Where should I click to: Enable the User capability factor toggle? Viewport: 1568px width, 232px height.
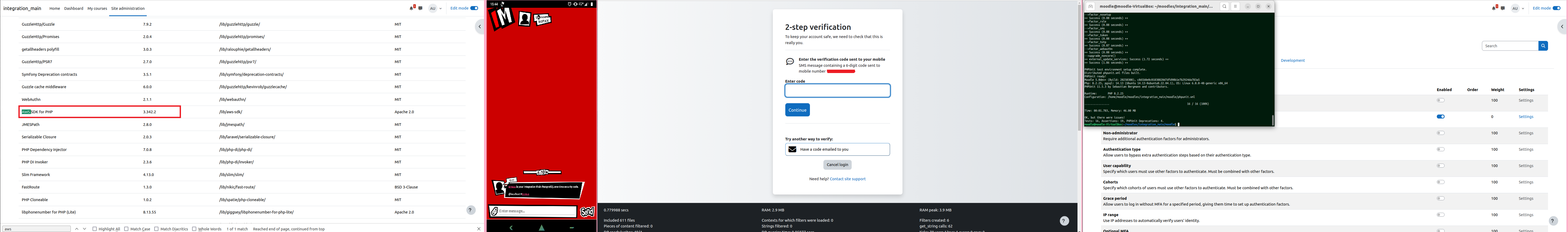(1441, 166)
